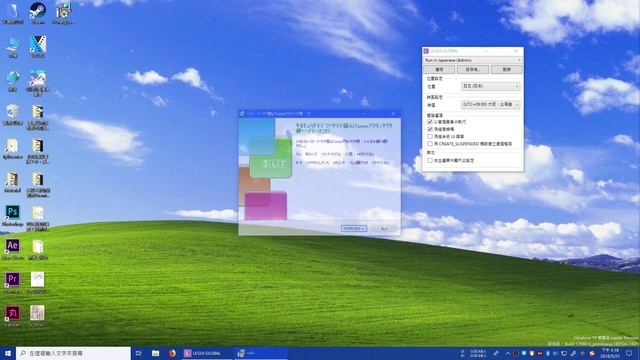Launch Firefox from the taskbar

pos(172,353)
